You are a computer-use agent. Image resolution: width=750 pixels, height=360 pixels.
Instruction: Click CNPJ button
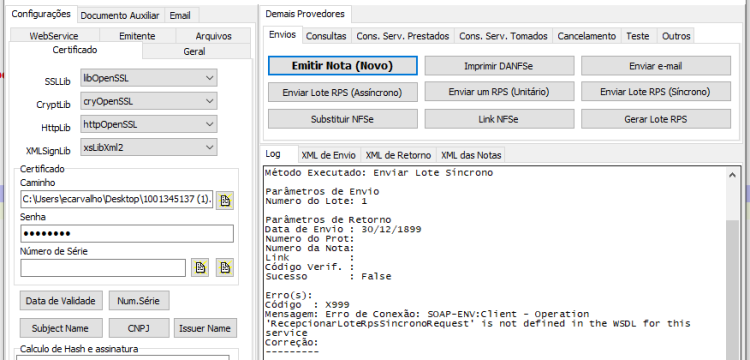(x=139, y=328)
